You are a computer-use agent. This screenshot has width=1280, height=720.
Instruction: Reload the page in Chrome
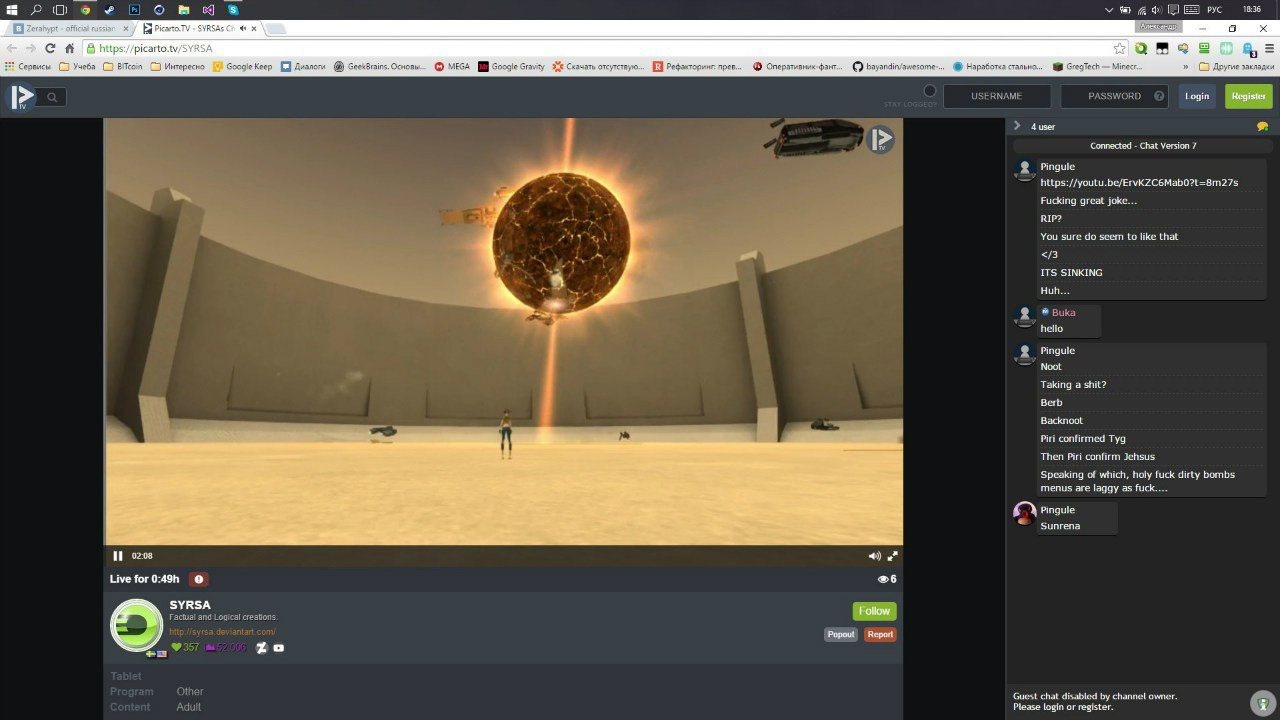click(50, 48)
